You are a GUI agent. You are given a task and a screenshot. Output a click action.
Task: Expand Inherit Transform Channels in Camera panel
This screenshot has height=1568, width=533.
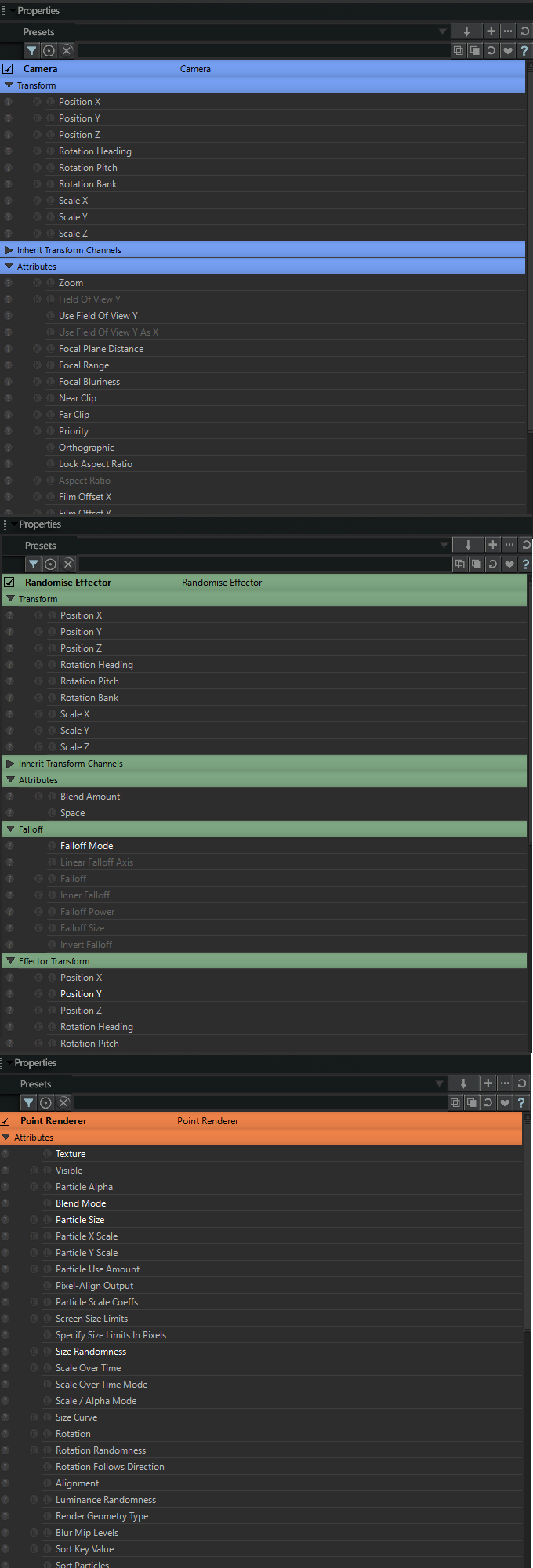9,250
